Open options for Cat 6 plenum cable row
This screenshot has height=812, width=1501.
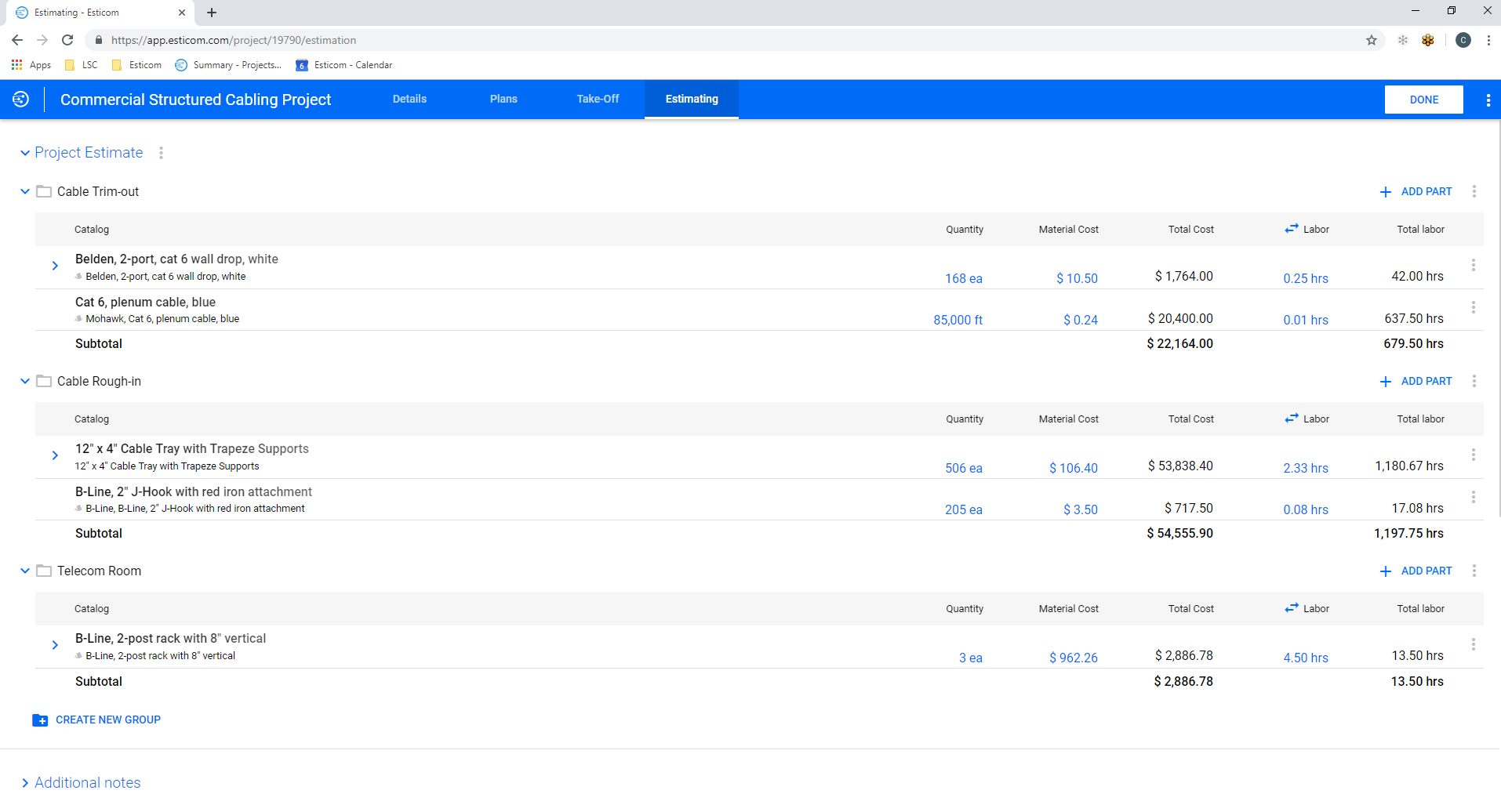pyautogui.click(x=1474, y=307)
